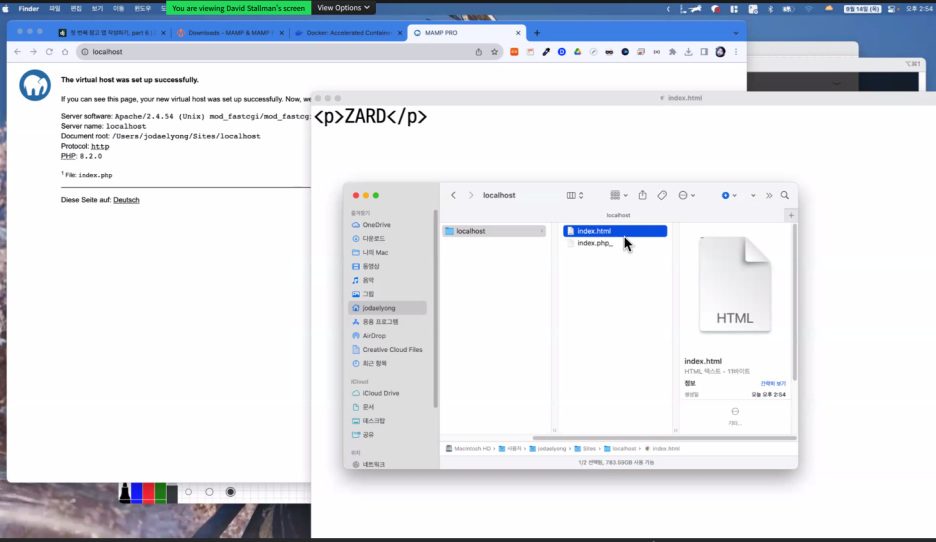
Task: Open Creative Cloud Files in sidebar
Action: click(x=388, y=350)
